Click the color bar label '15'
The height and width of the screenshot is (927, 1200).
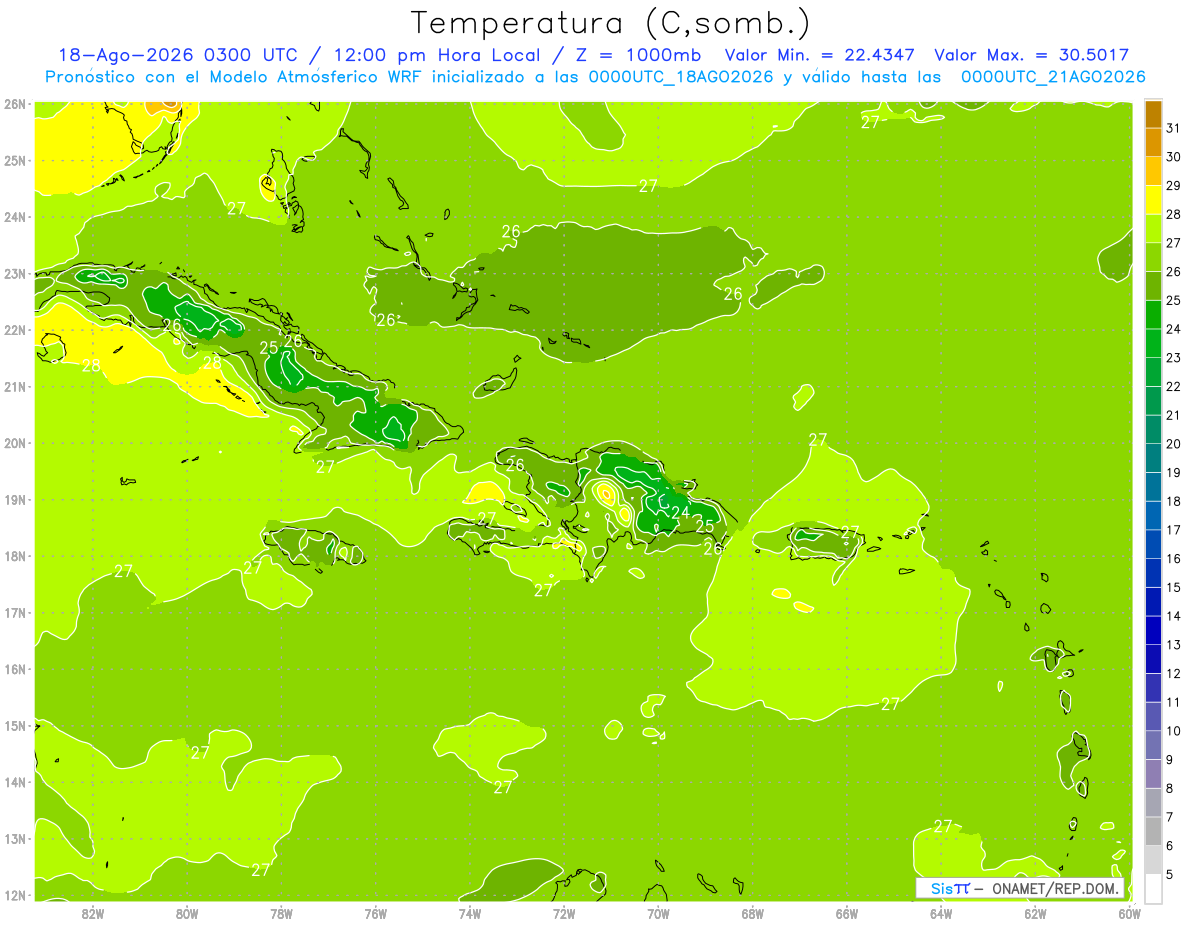tap(1174, 588)
